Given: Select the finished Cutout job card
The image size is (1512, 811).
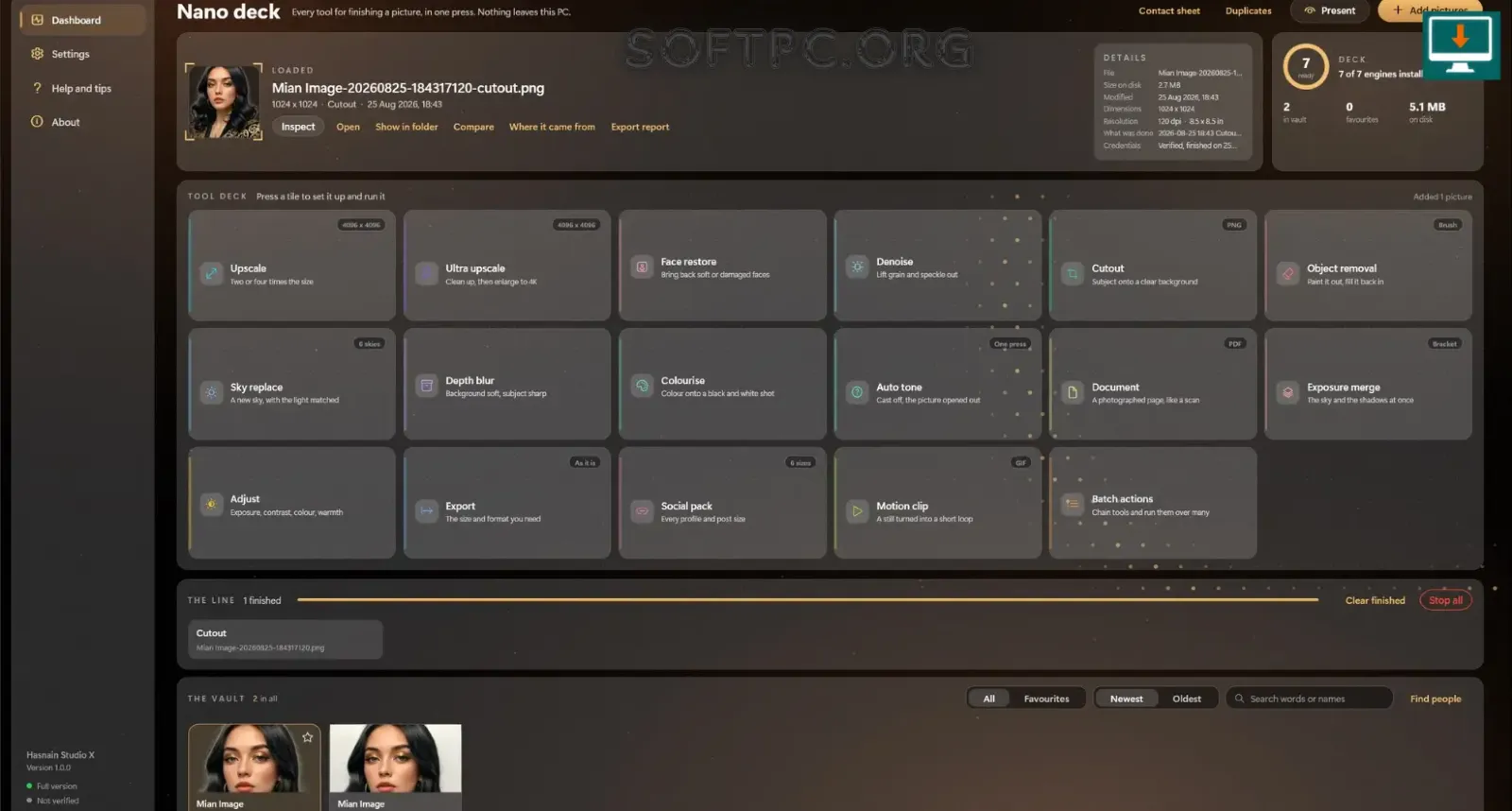Looking at the screenshot, I should pos(285,640).
